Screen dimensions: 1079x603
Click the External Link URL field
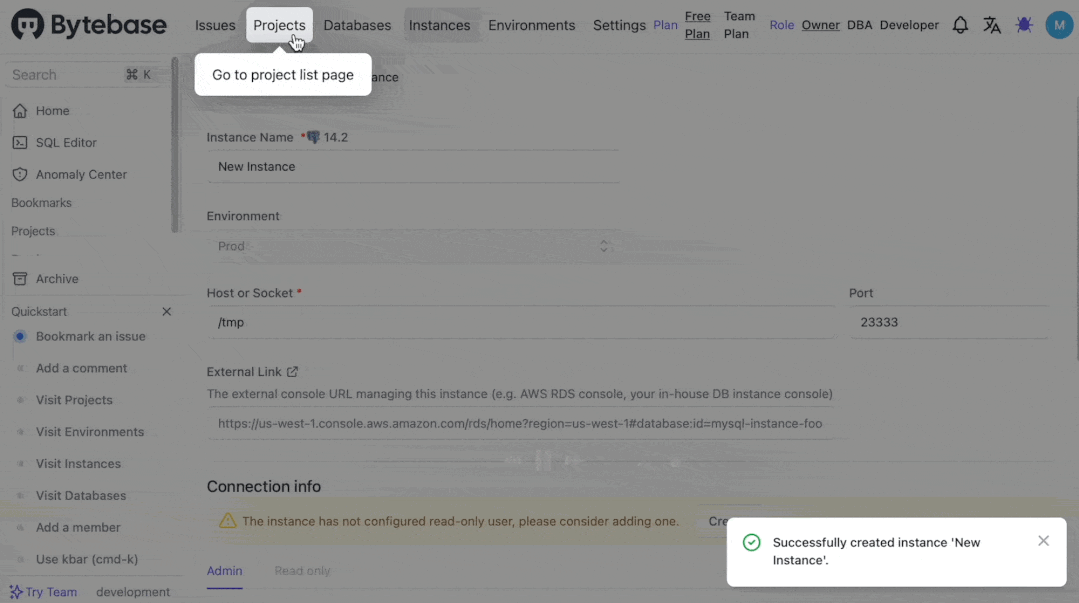(x=521, y=424)
